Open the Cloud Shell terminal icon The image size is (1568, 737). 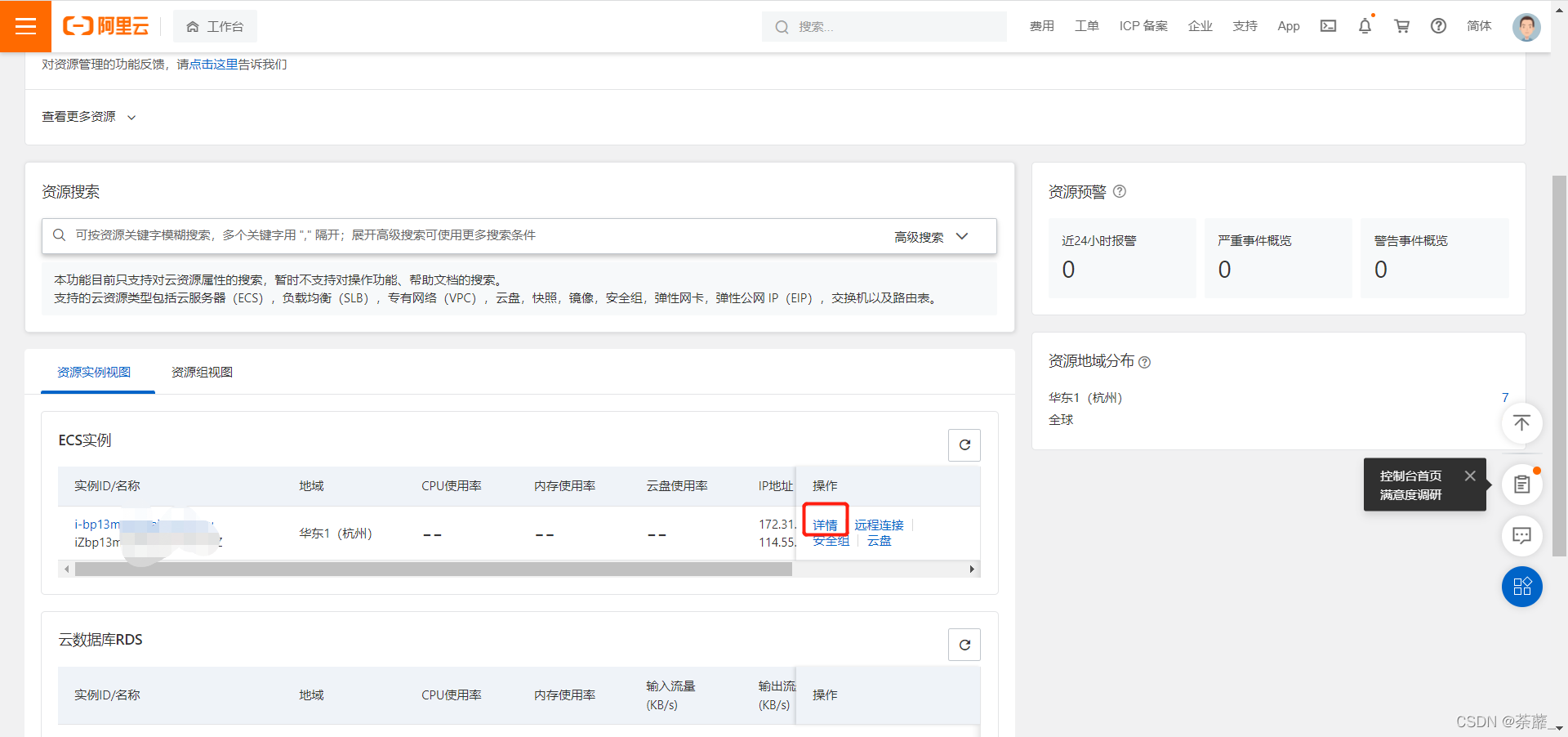(x=1328, y=26)
